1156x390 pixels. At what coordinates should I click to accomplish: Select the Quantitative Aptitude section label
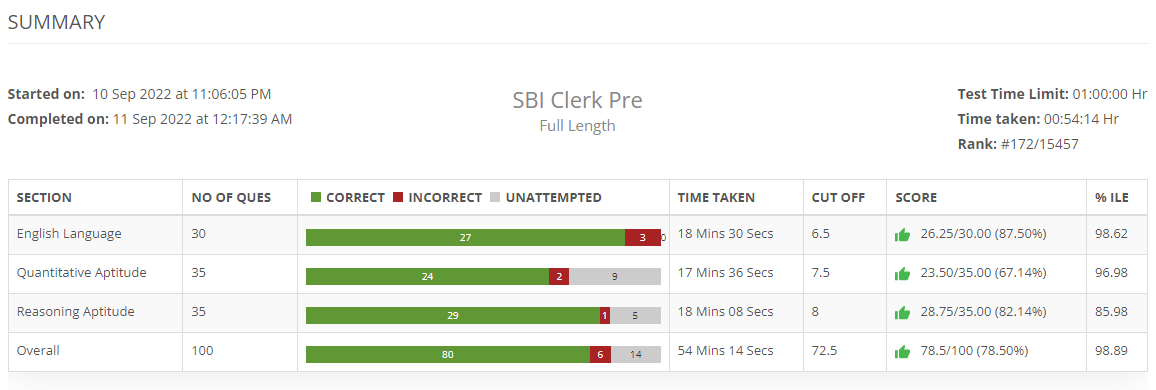coord(82,273)
